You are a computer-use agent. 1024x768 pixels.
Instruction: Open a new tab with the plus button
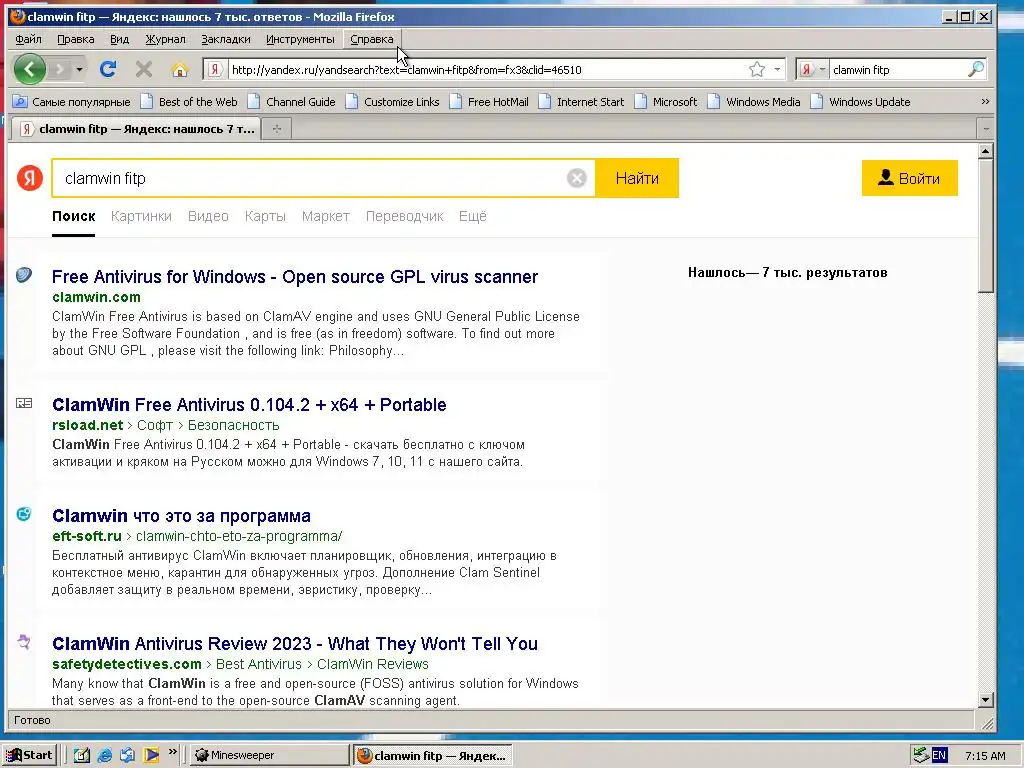pos(277,129)
